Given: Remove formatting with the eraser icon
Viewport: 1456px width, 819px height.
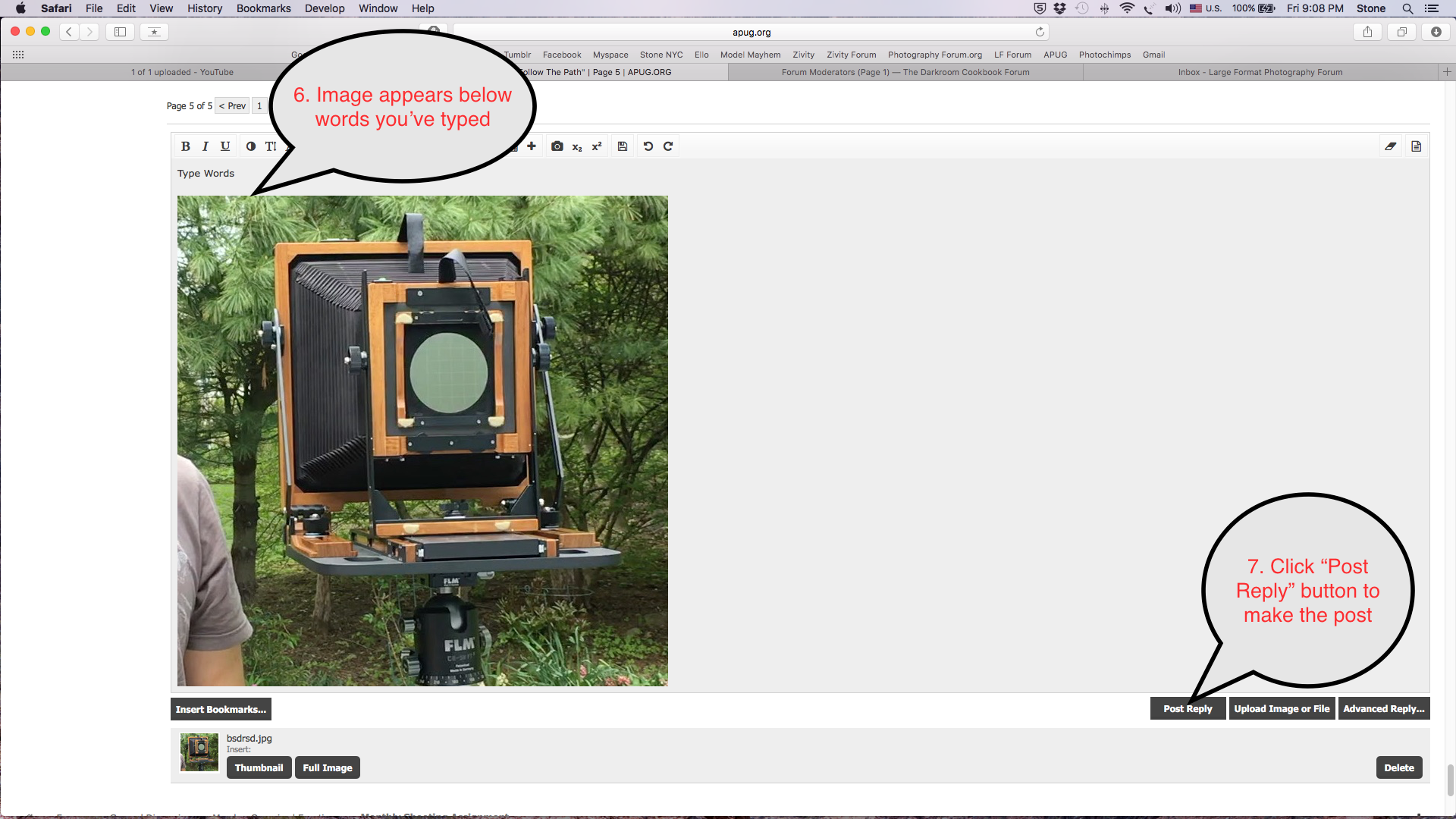Looking at the screenshot, I should pos(1391,146).
